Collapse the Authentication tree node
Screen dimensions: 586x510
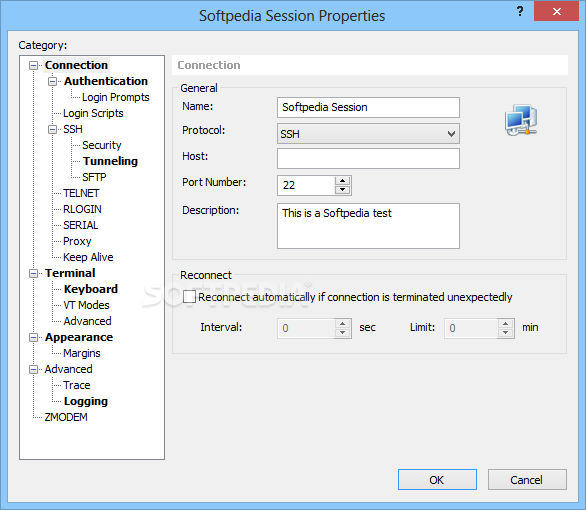(52, 81)
